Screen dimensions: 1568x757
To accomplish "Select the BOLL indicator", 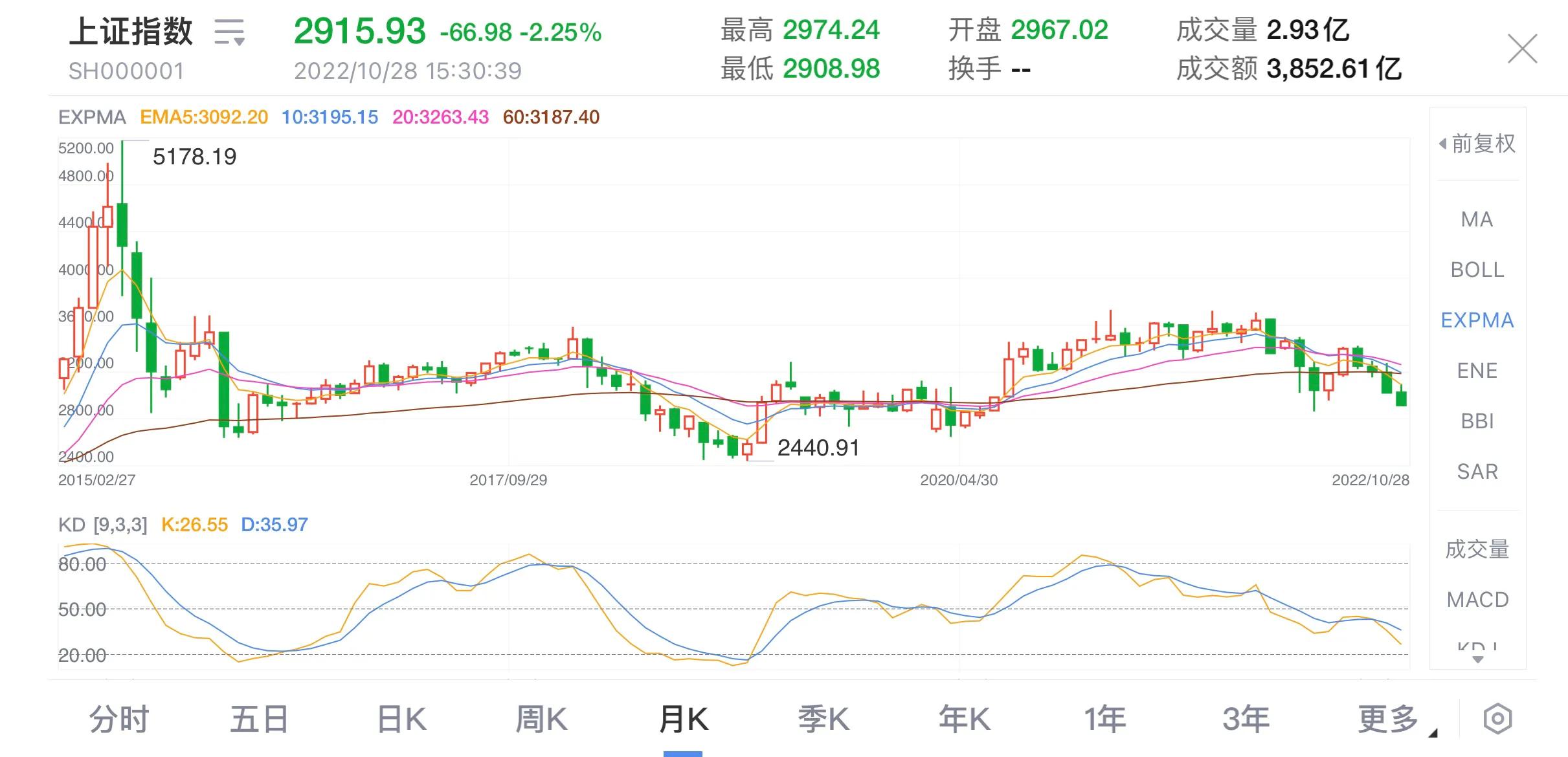I will pyautogui.click(x=1477, y=270).
